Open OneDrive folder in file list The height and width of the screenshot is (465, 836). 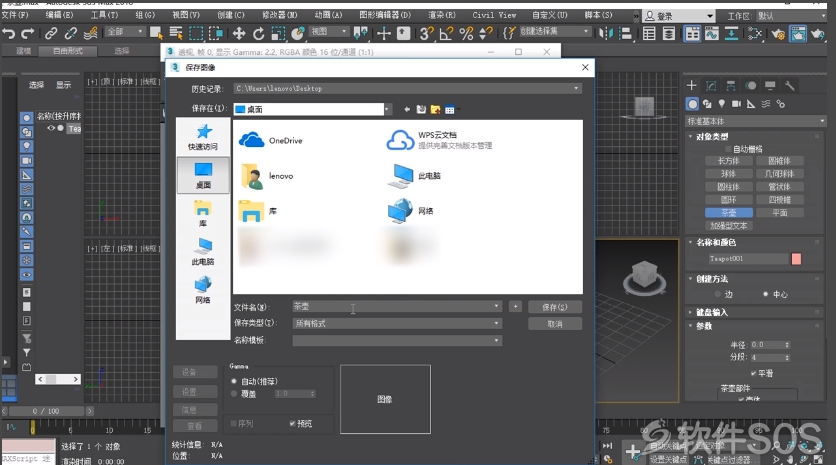(271, 140)
